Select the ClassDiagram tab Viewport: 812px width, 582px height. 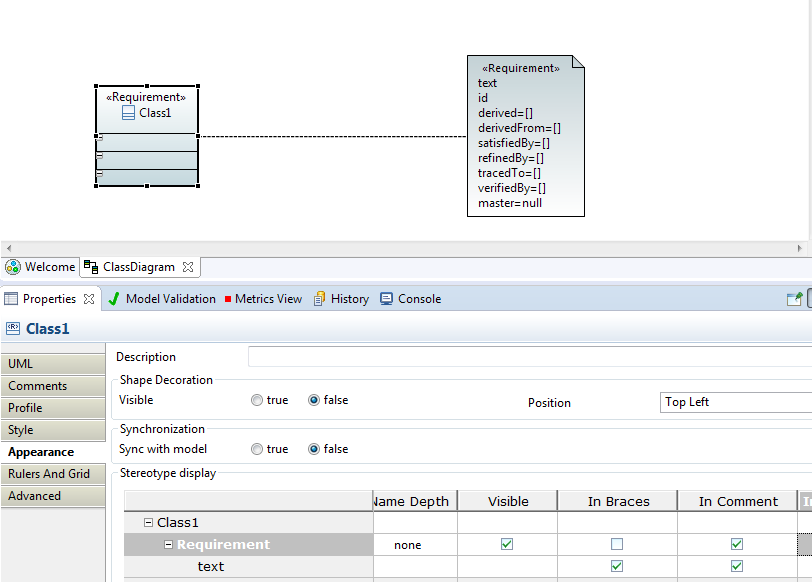tap(139, 267)
